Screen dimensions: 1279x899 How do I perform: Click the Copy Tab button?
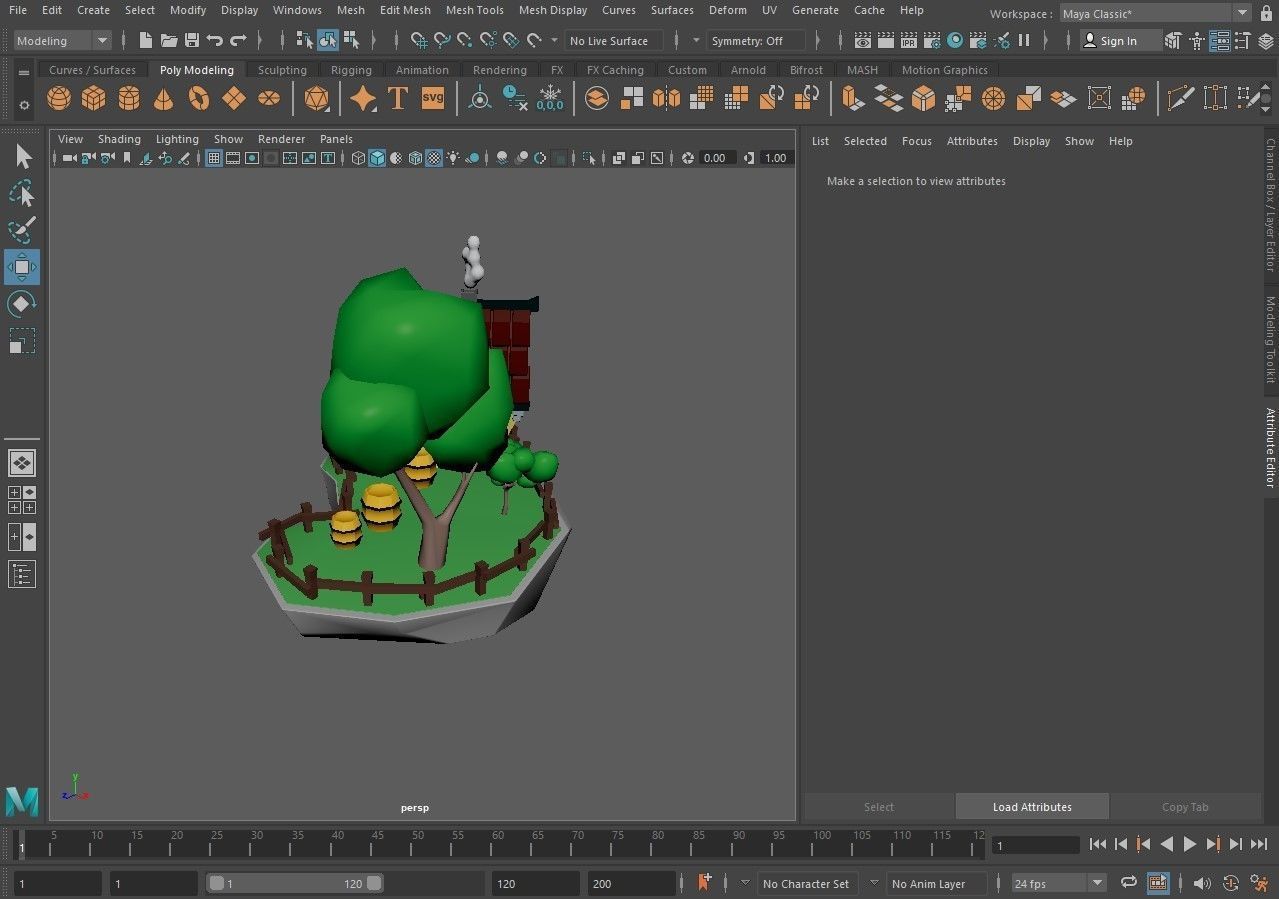coord(1185,807)
